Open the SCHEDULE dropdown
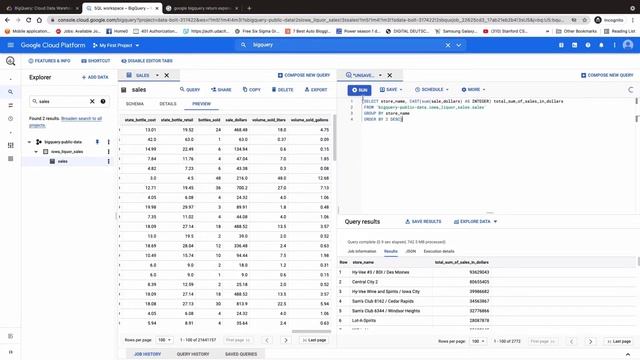 click(x=432, y=89)
